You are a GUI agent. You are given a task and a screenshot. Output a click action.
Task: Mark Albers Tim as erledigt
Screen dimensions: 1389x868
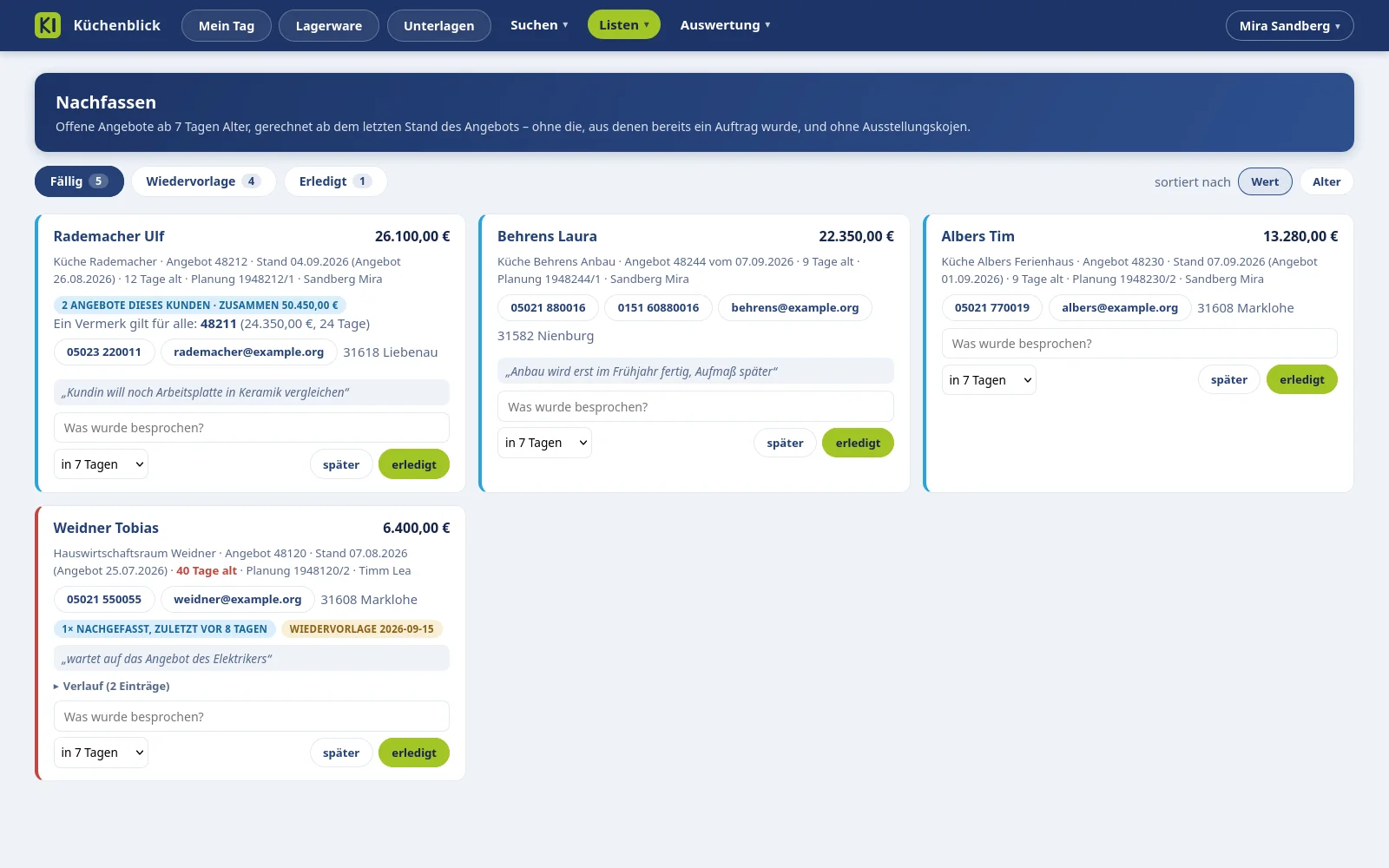tap(1302, 379)
